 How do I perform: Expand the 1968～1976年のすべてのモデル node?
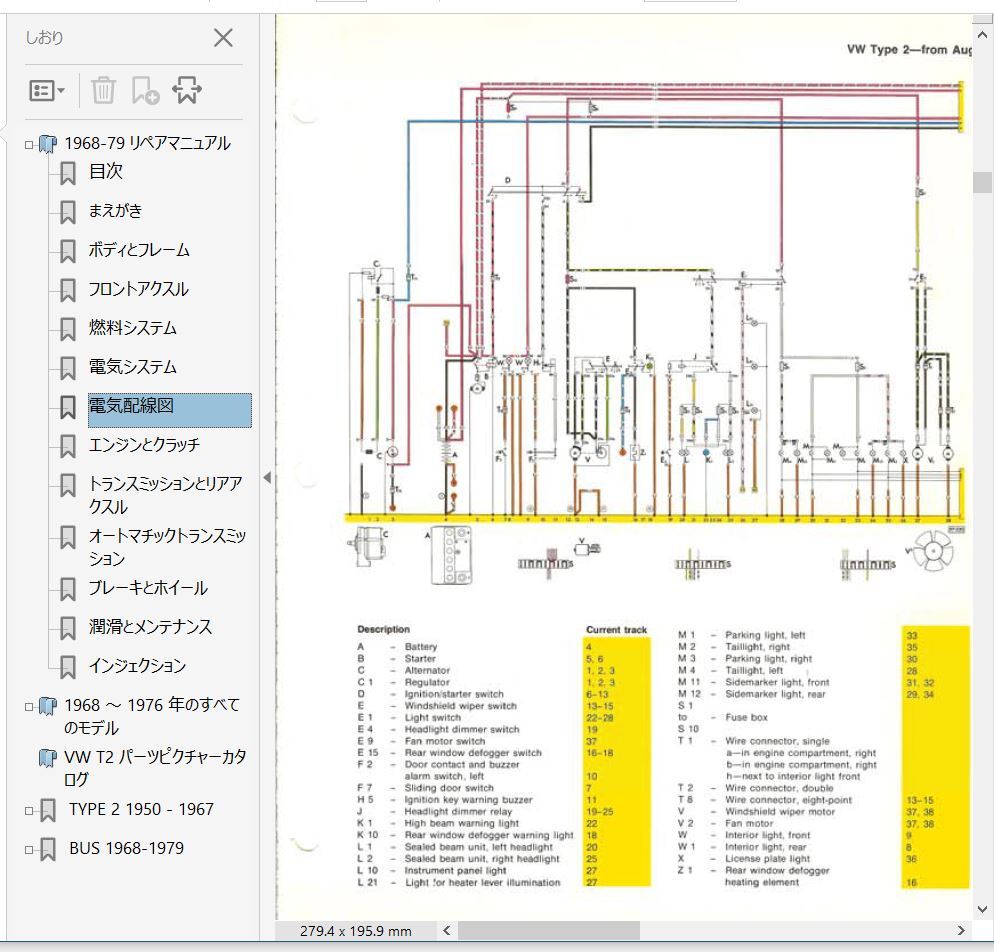29,706
